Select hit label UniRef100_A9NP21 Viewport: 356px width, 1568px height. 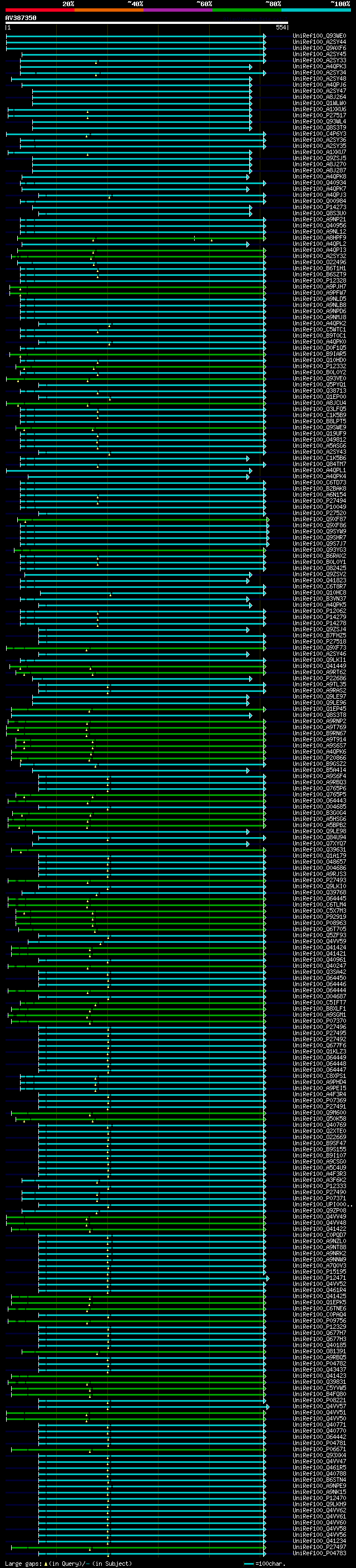pos(319,220)
